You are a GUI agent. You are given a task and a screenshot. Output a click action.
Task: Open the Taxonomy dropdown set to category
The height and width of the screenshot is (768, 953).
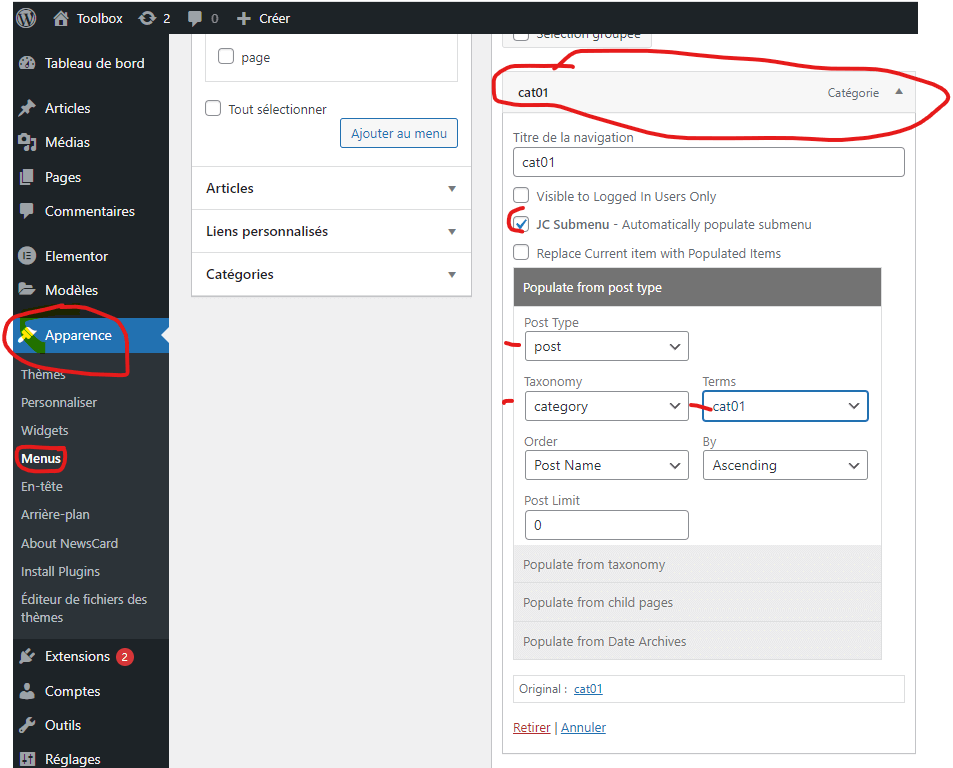(606, 406)
